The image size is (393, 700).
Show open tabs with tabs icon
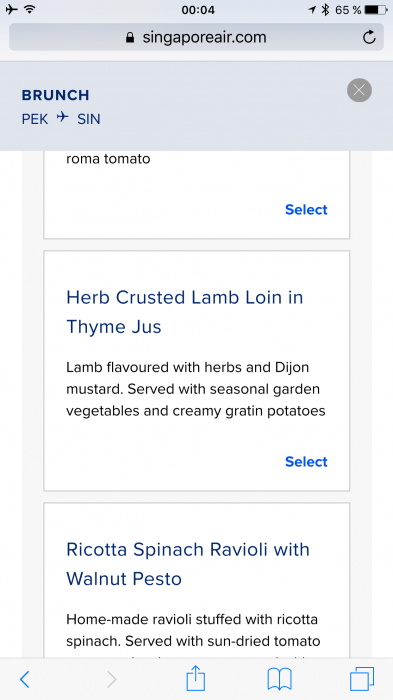(362, 679)
